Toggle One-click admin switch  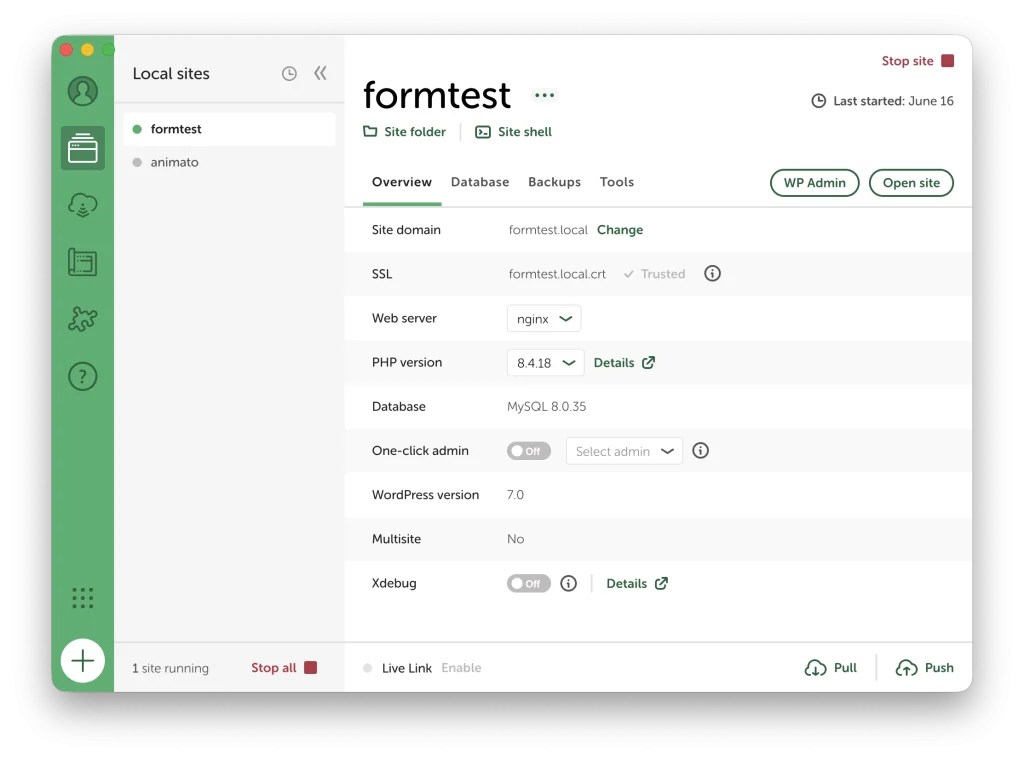(529, 451)
